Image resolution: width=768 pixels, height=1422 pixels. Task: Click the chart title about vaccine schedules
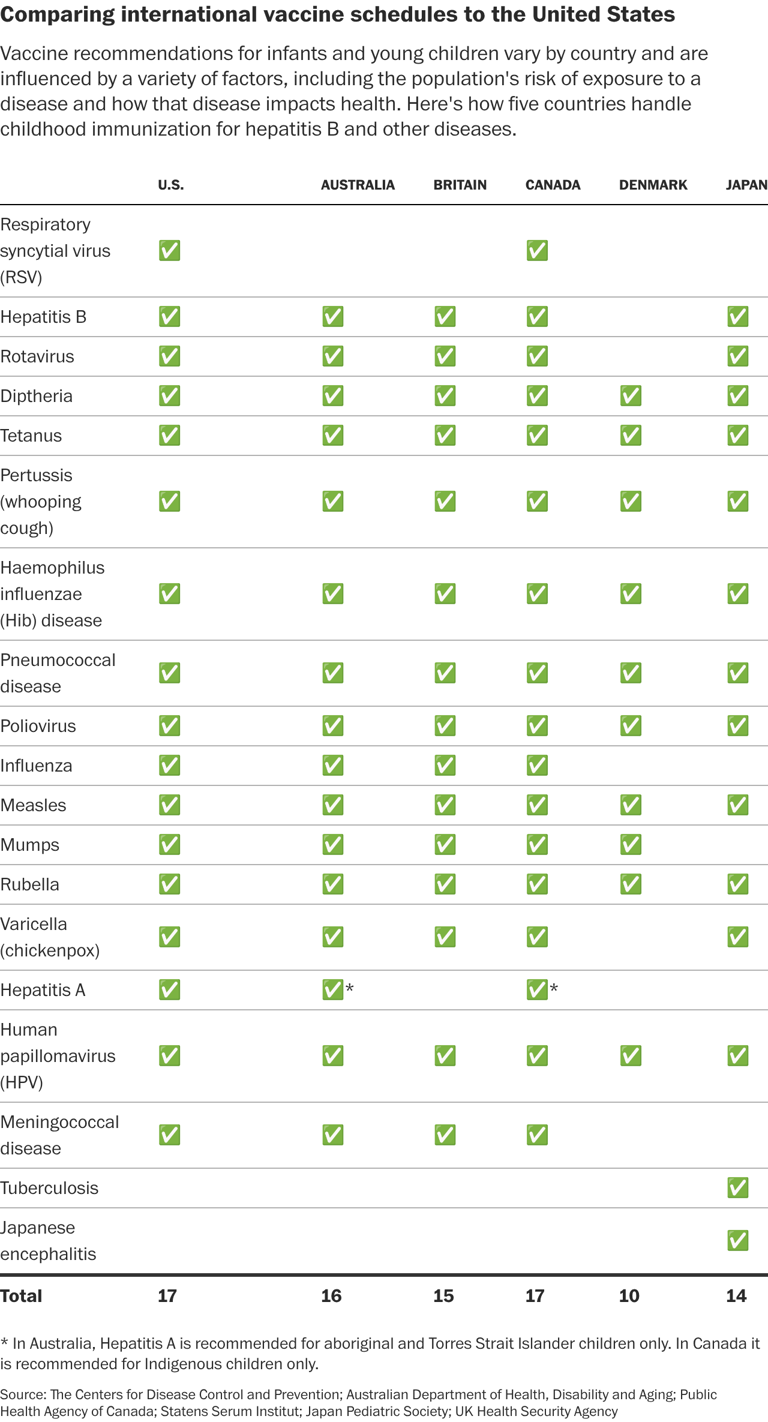point(337,15)
